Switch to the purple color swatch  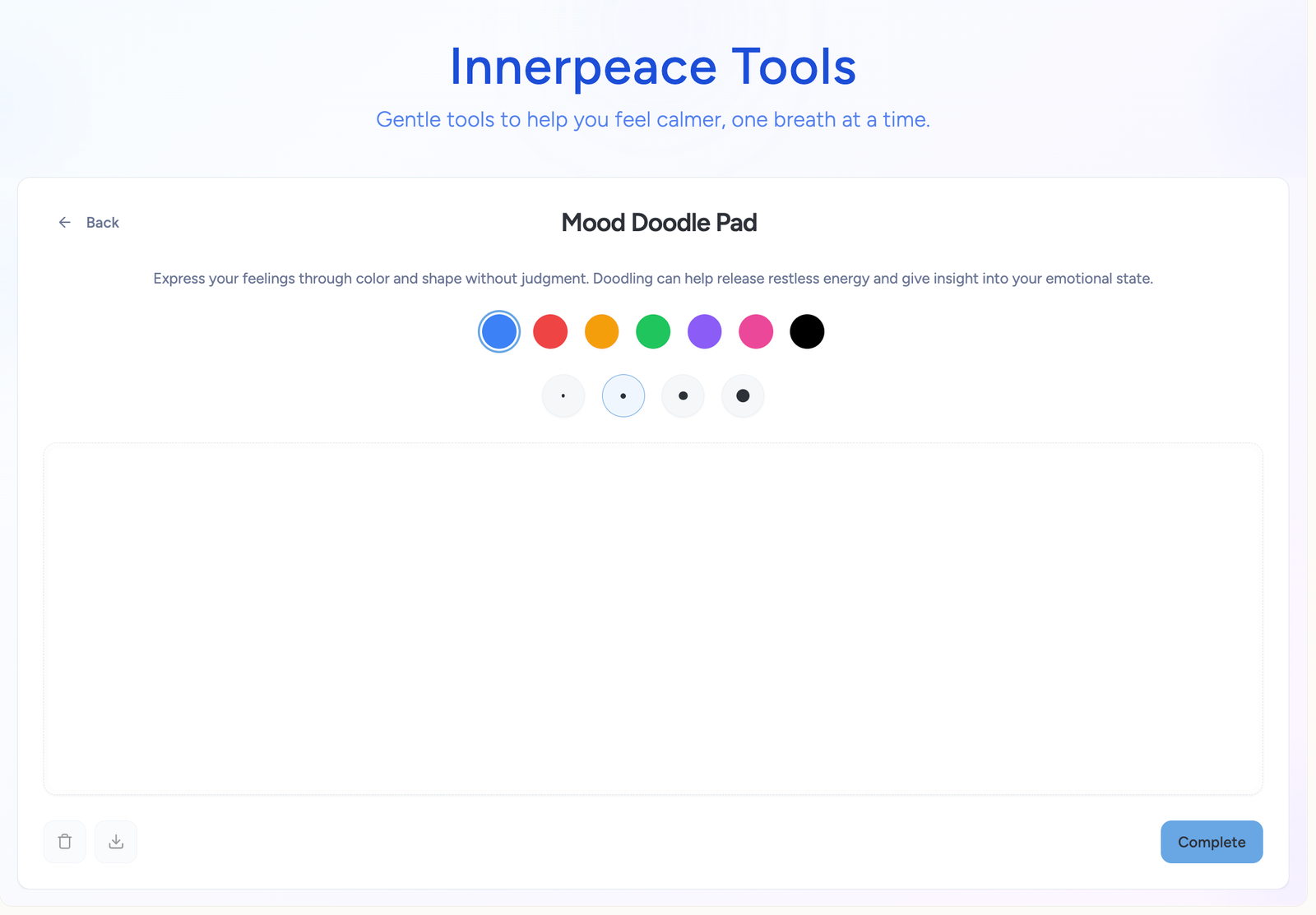704,331
